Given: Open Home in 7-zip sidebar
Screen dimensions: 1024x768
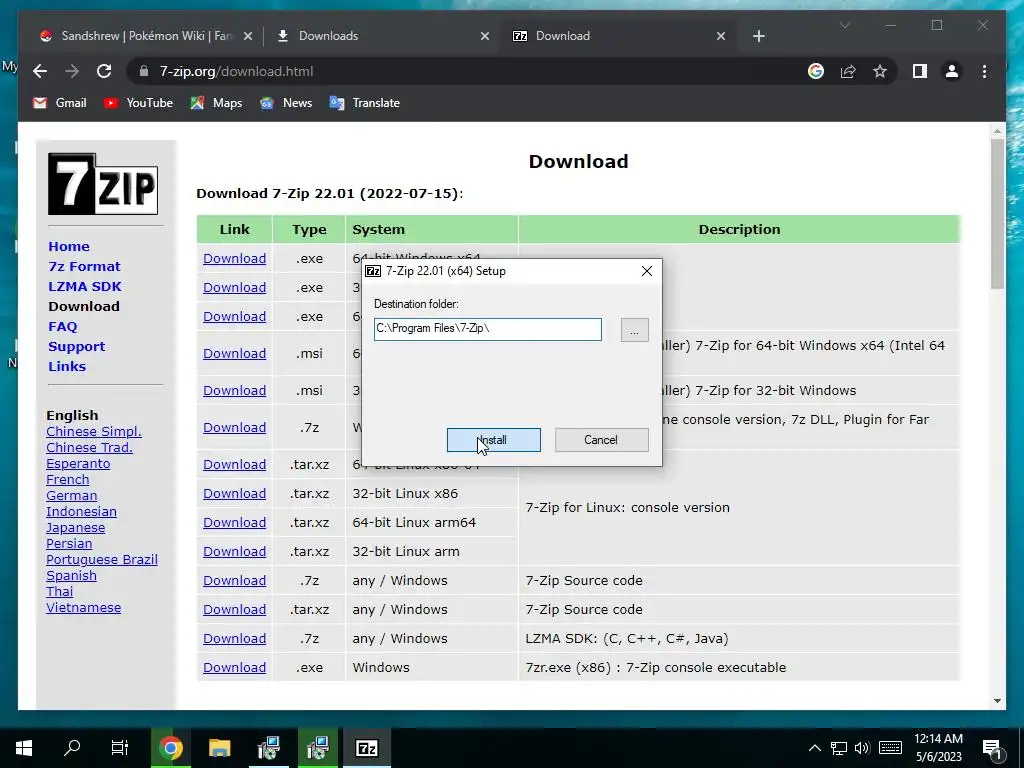Looking at the screenshot, I should coord(69,246).
